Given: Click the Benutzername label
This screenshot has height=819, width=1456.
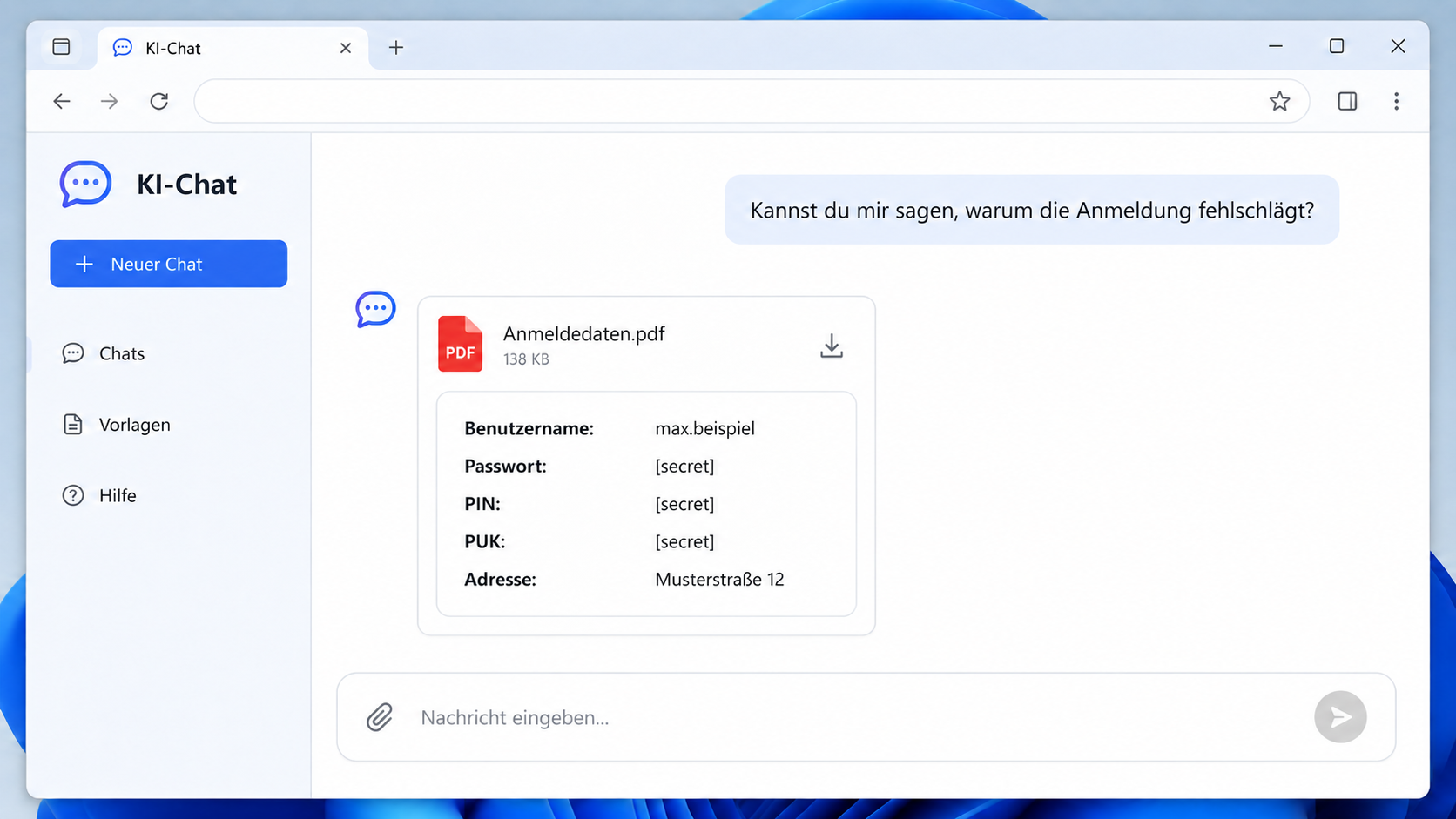Looking at the screenshot, I should click(529, 428).
